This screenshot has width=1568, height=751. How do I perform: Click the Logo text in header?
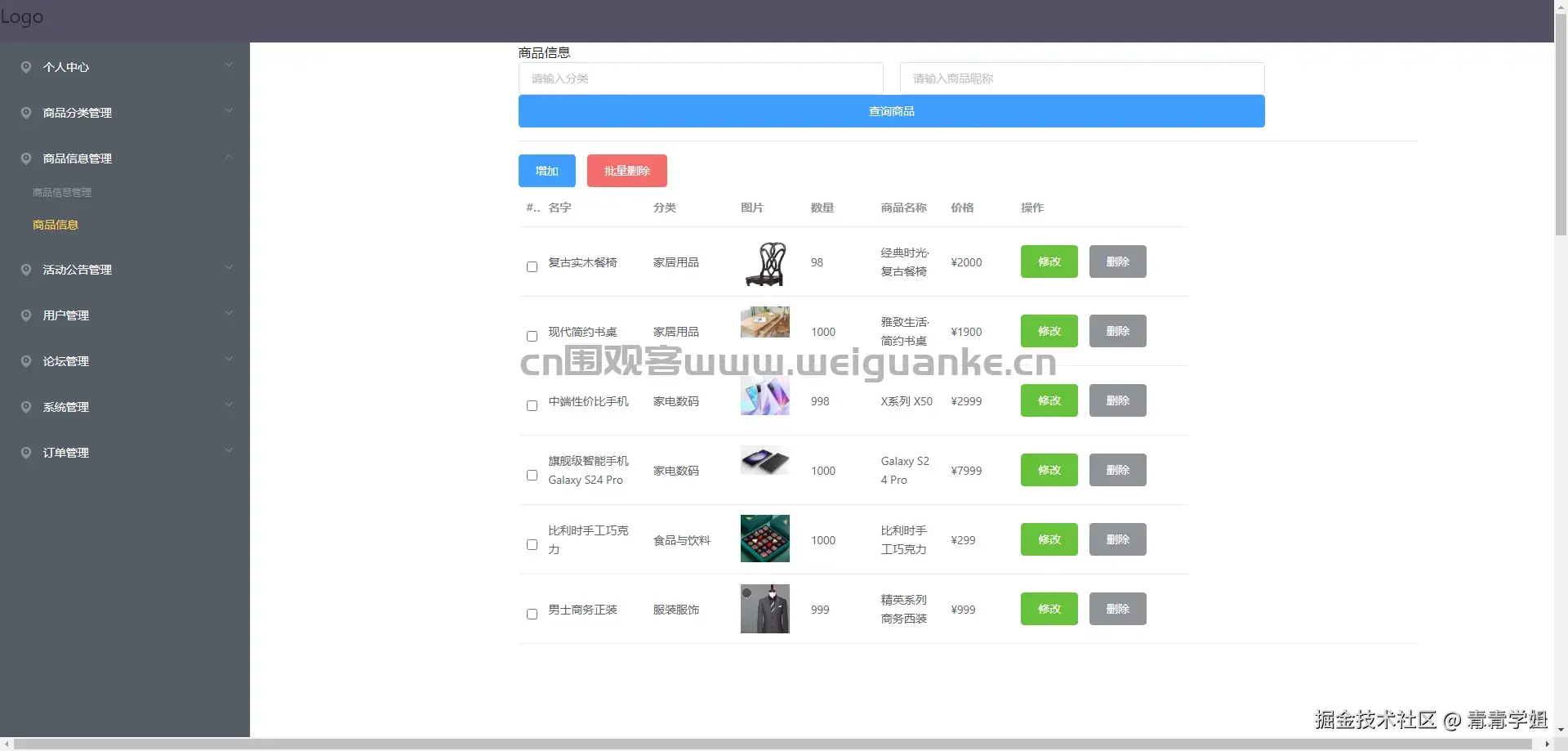click(22, 16)
